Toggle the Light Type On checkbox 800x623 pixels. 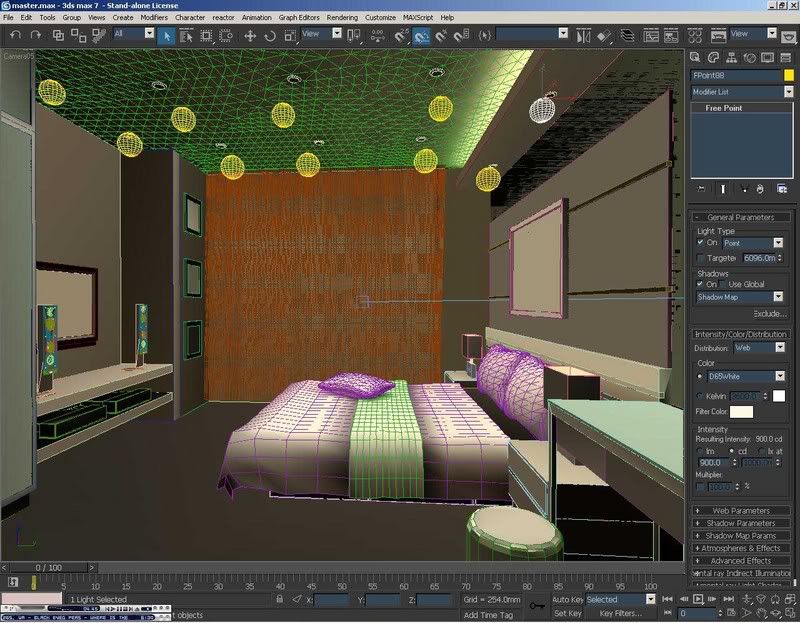point(701,242)
